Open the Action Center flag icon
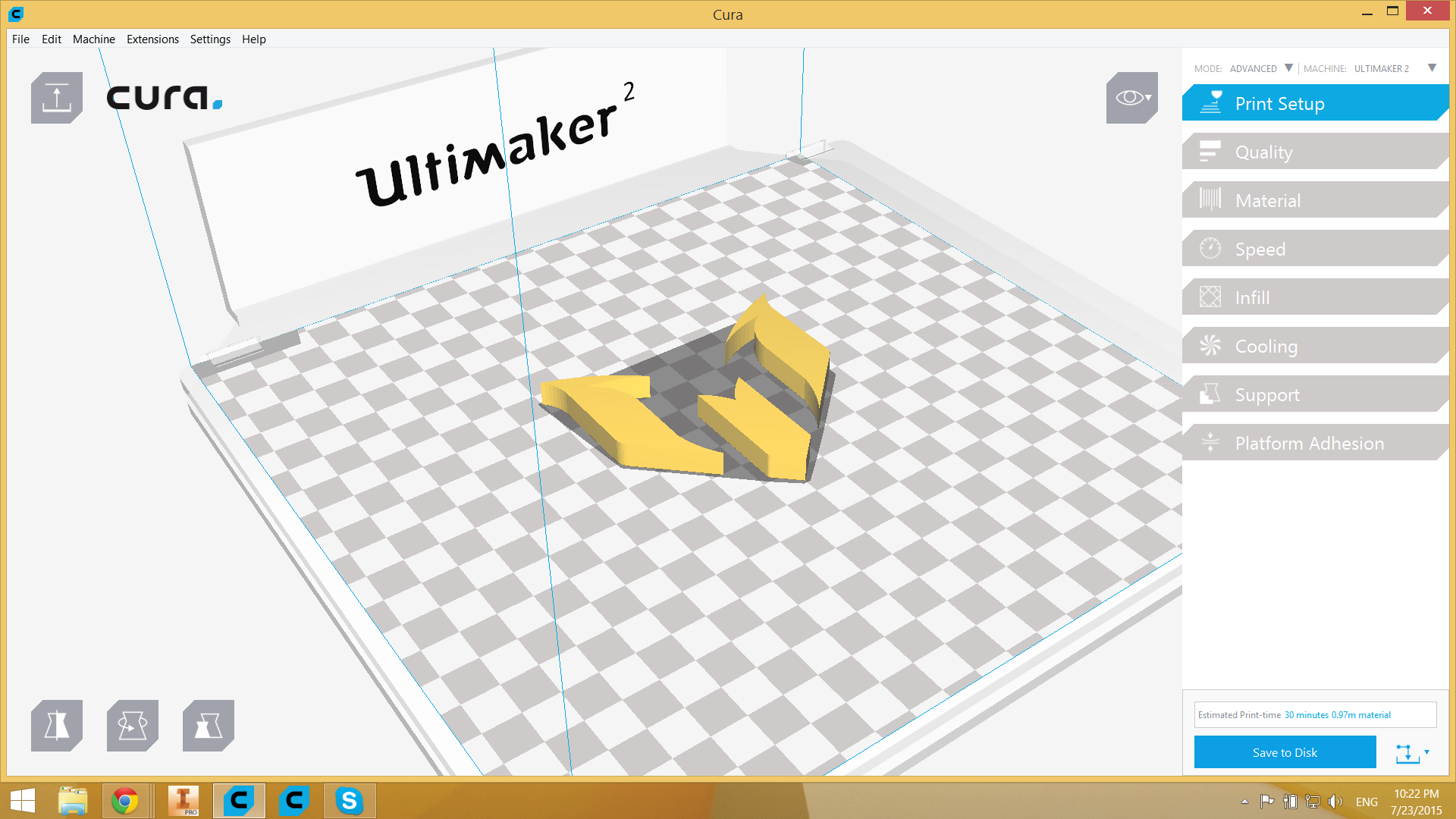The height and width of the screenshot is (819, 1456). (1267, 802)
